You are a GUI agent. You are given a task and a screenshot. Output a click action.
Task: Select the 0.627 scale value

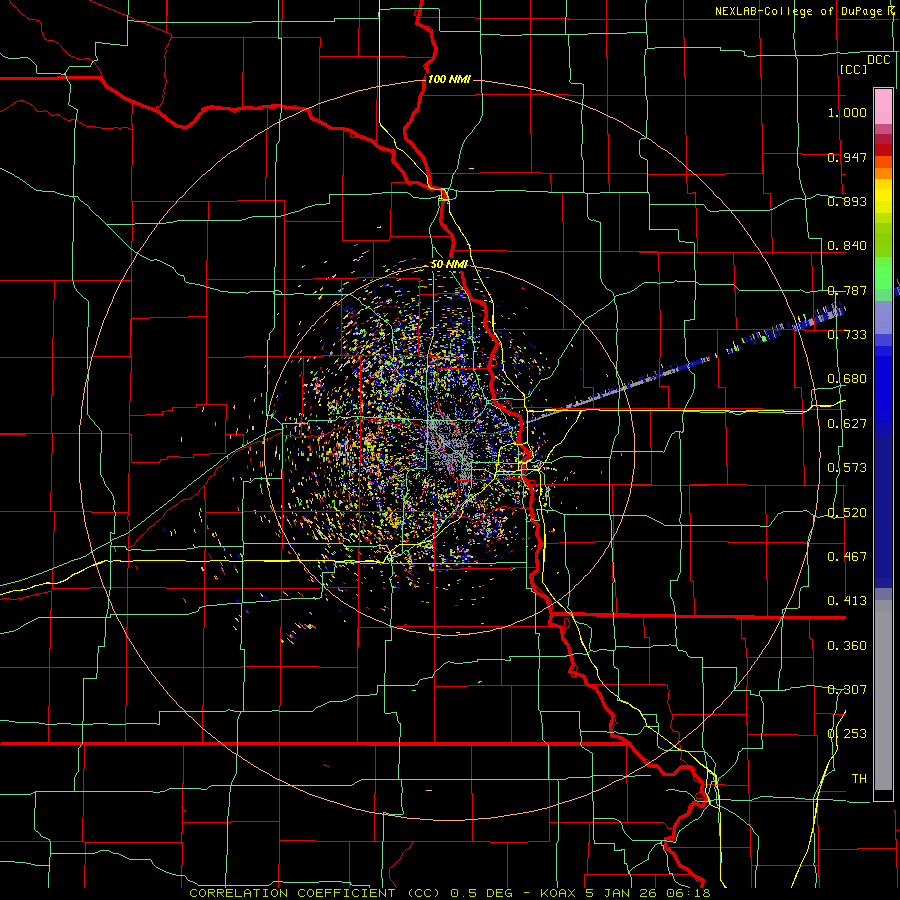(x=847, y=424)
